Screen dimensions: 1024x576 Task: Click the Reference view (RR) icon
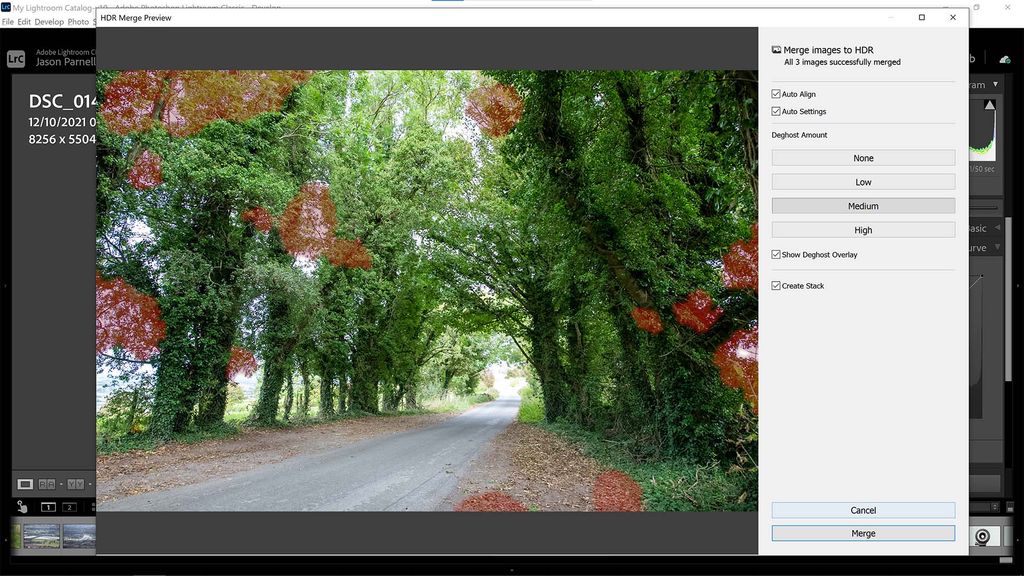(x=49, y=484)
